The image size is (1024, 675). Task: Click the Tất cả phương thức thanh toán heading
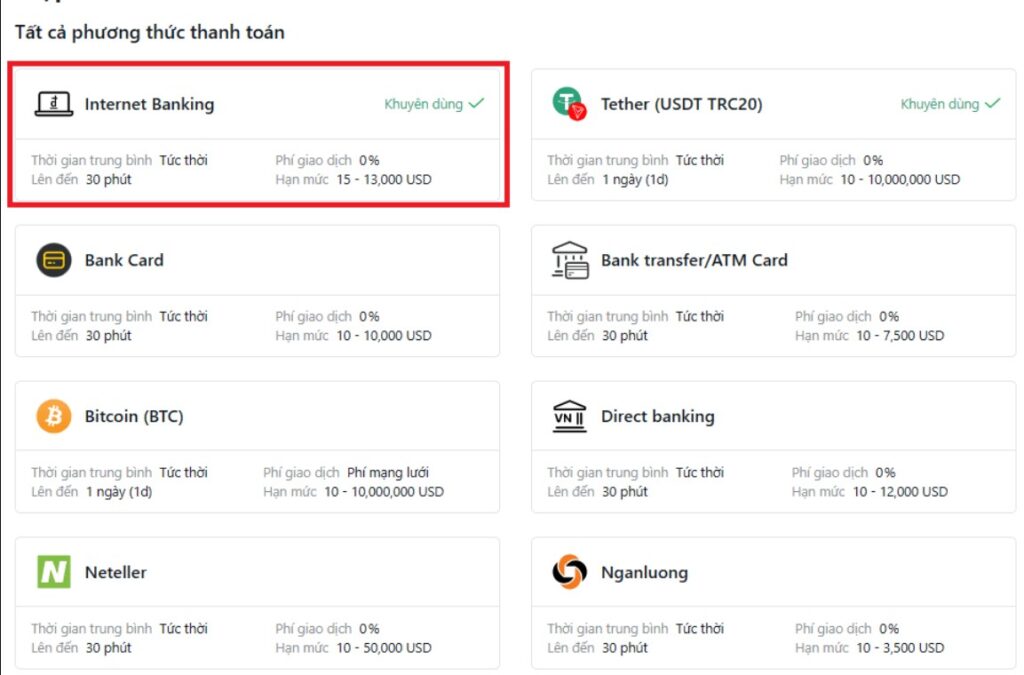(151, 32)
